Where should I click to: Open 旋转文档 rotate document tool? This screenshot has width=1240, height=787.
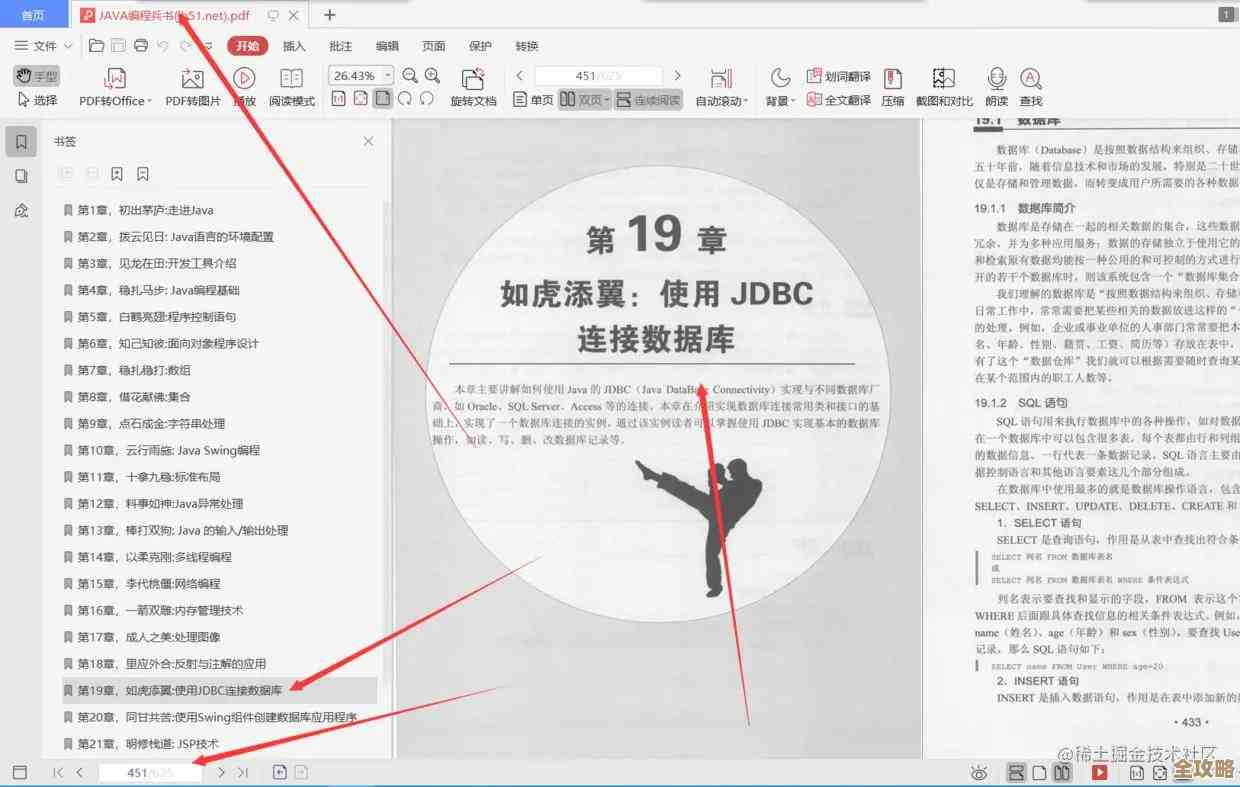(473, 88)
